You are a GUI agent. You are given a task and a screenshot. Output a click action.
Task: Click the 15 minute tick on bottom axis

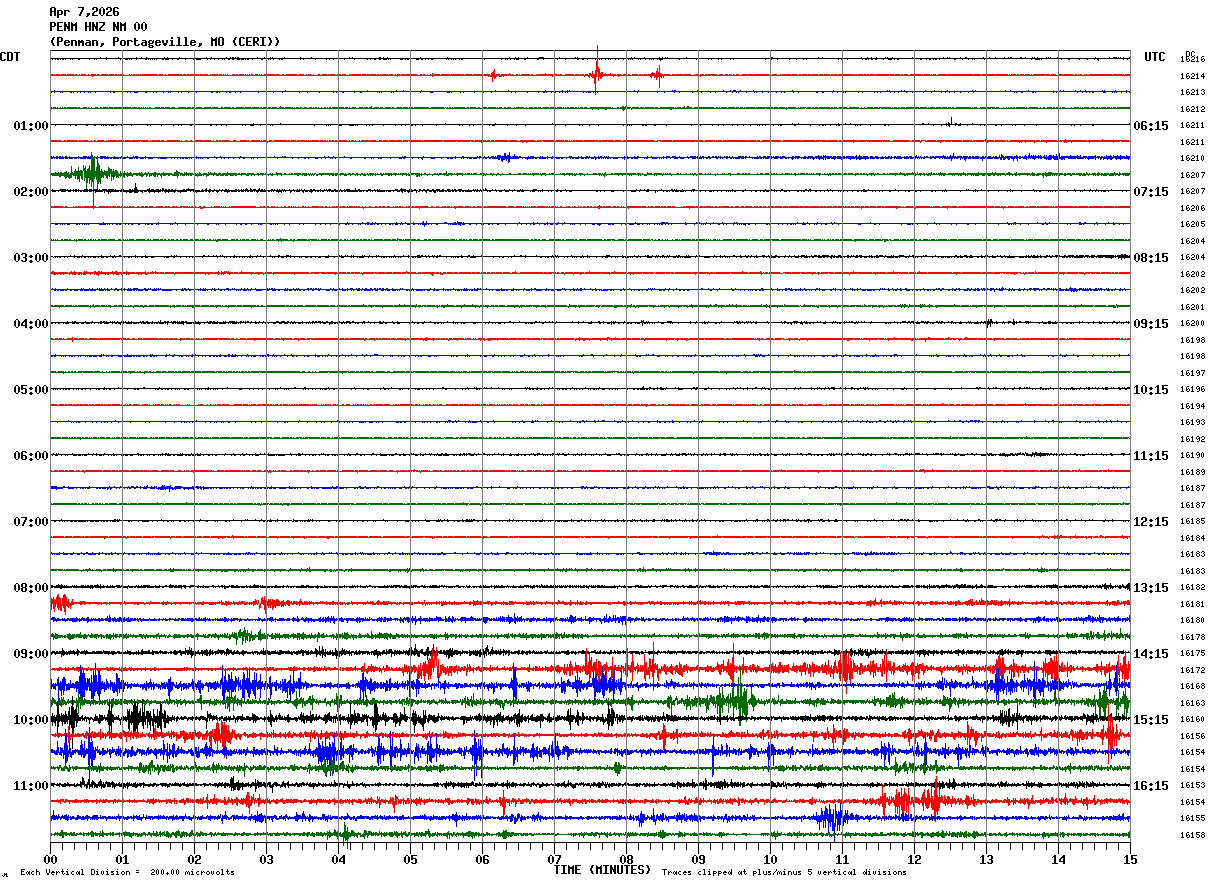click(1130, 859)
